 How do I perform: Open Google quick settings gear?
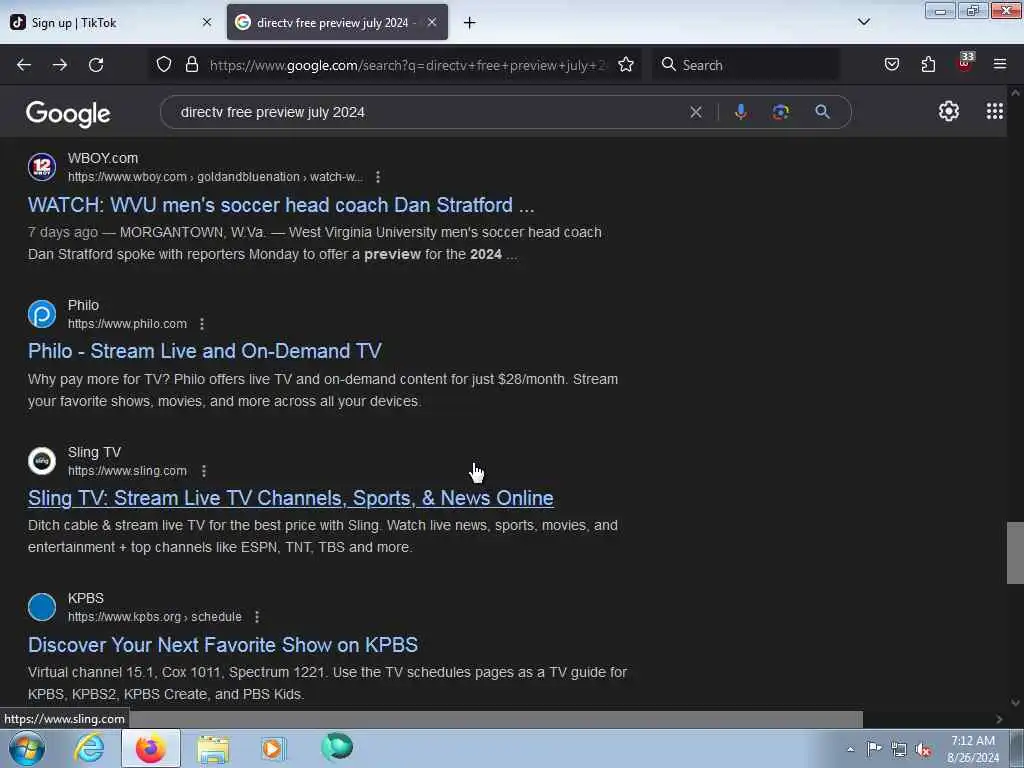(948, 111)
